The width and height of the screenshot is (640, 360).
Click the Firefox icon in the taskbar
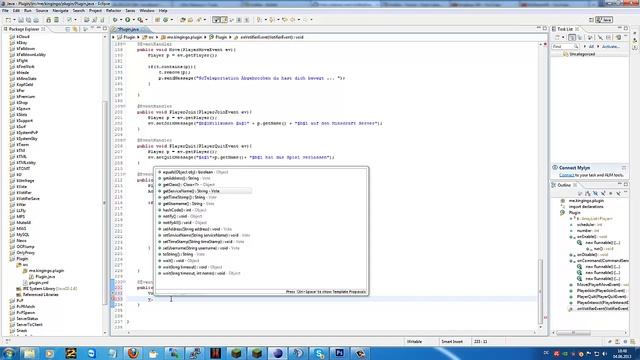pos(133,353)
